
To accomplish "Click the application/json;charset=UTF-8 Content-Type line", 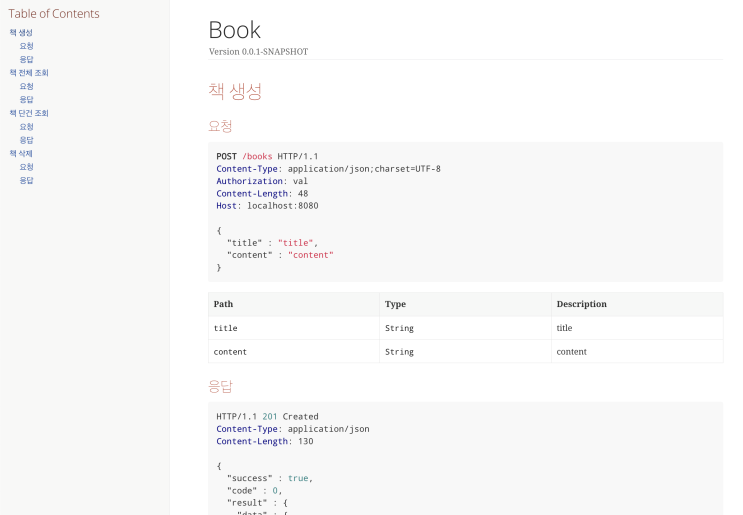I will 328,169.
